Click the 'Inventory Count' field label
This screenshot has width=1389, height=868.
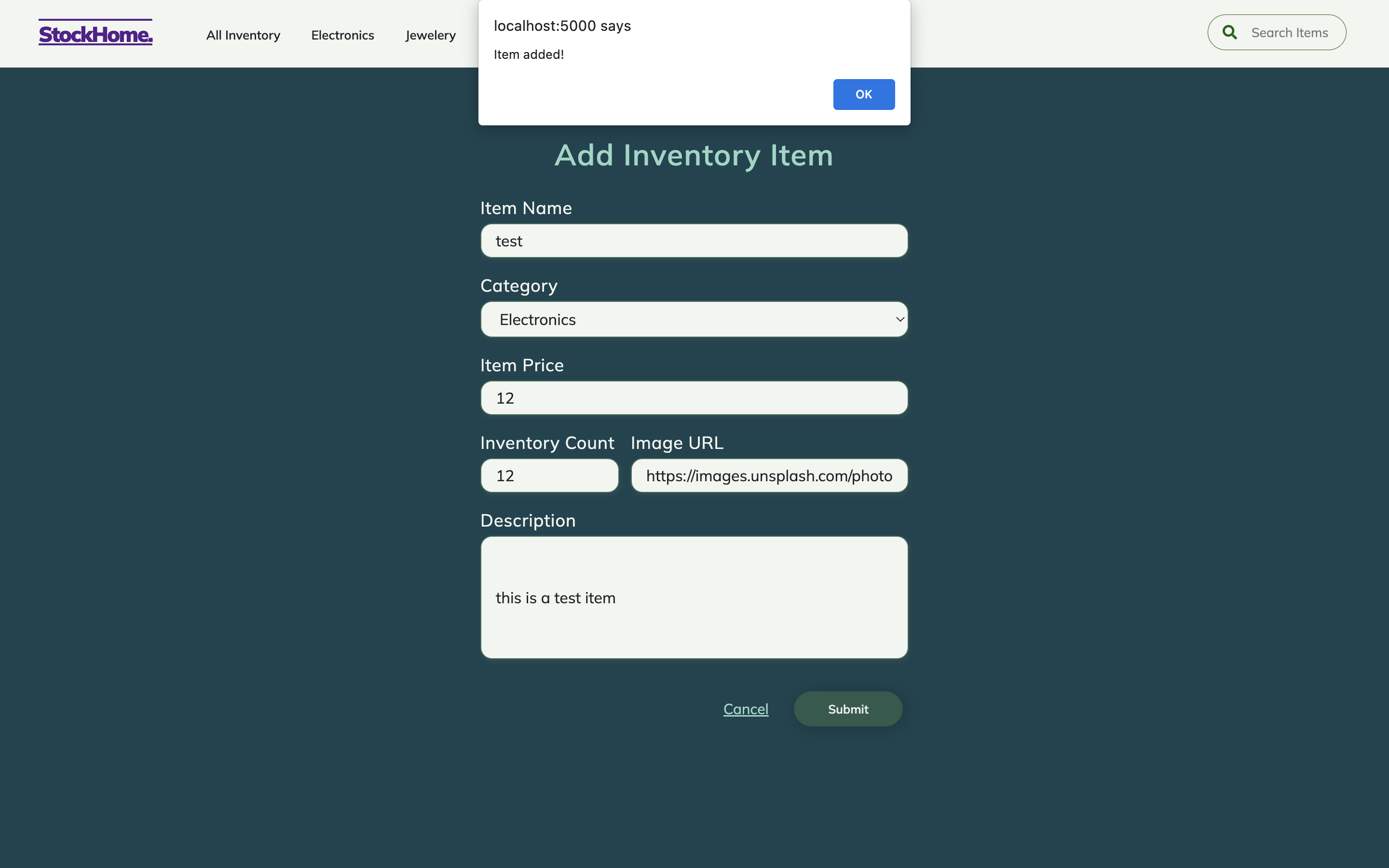pyautogui.click(x=547, y=443)
